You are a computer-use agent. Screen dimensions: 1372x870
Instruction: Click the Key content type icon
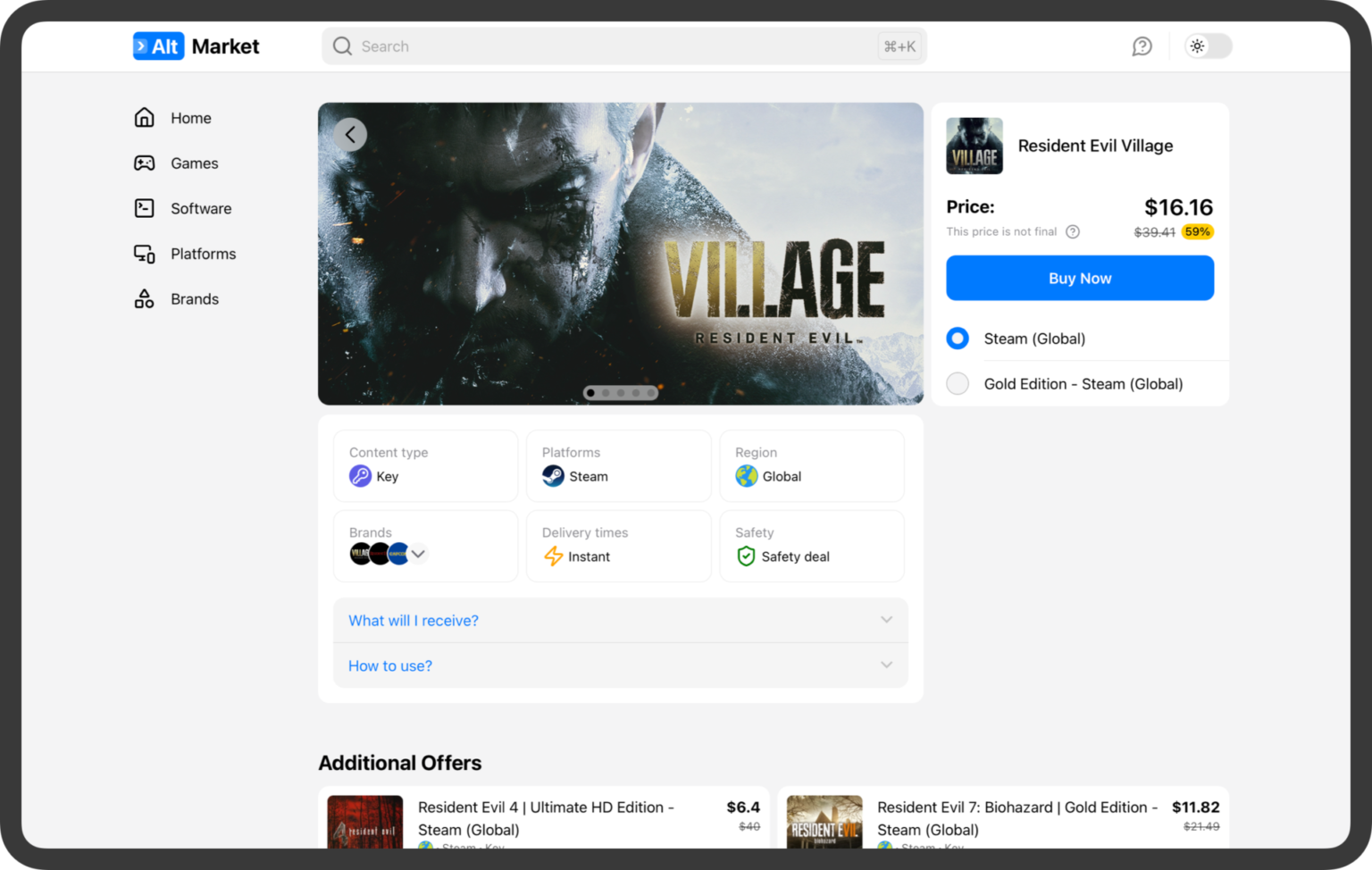pos(360,476)
